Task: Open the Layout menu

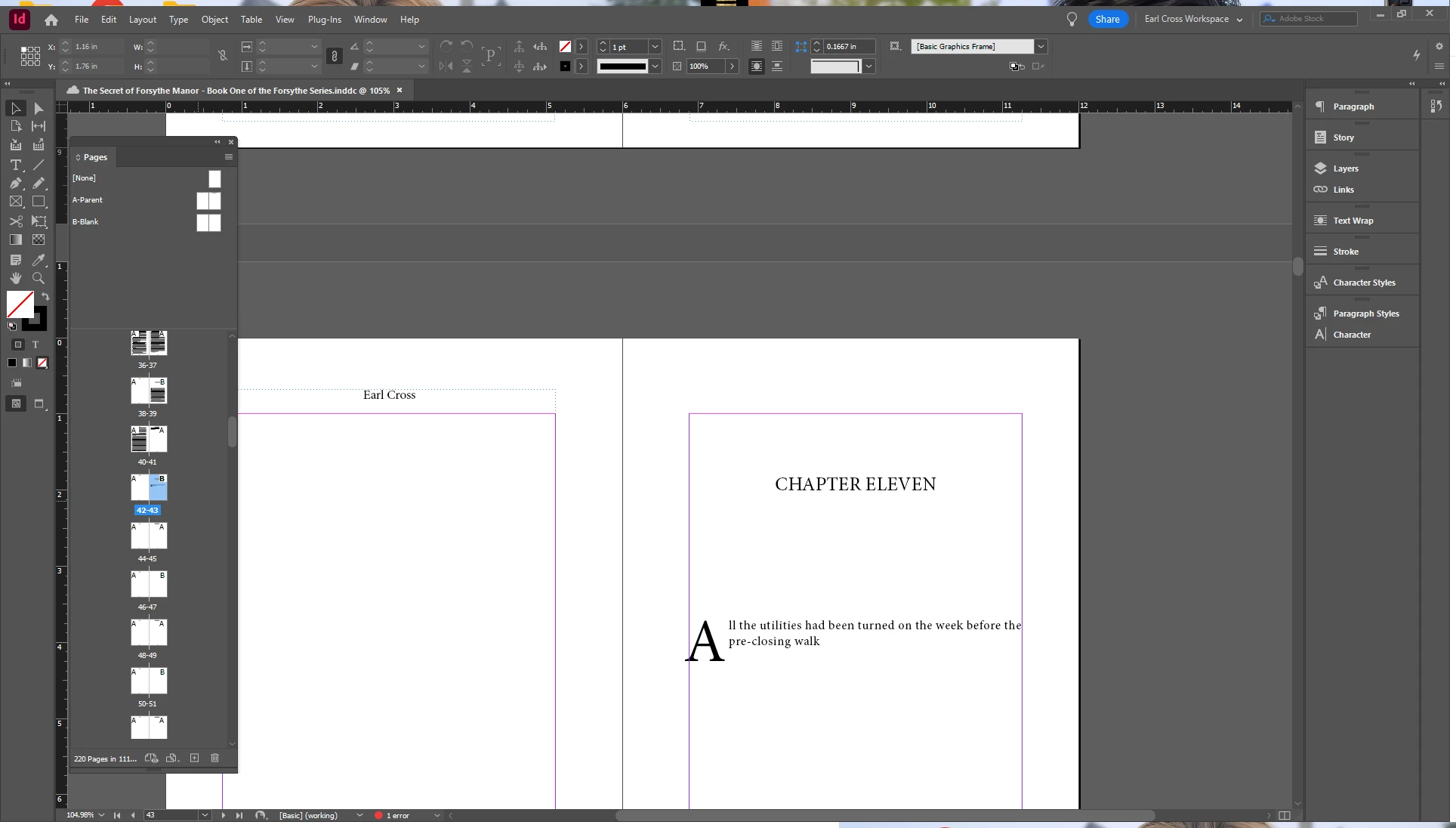Action: pyautogui.click(x=142, y=20)
